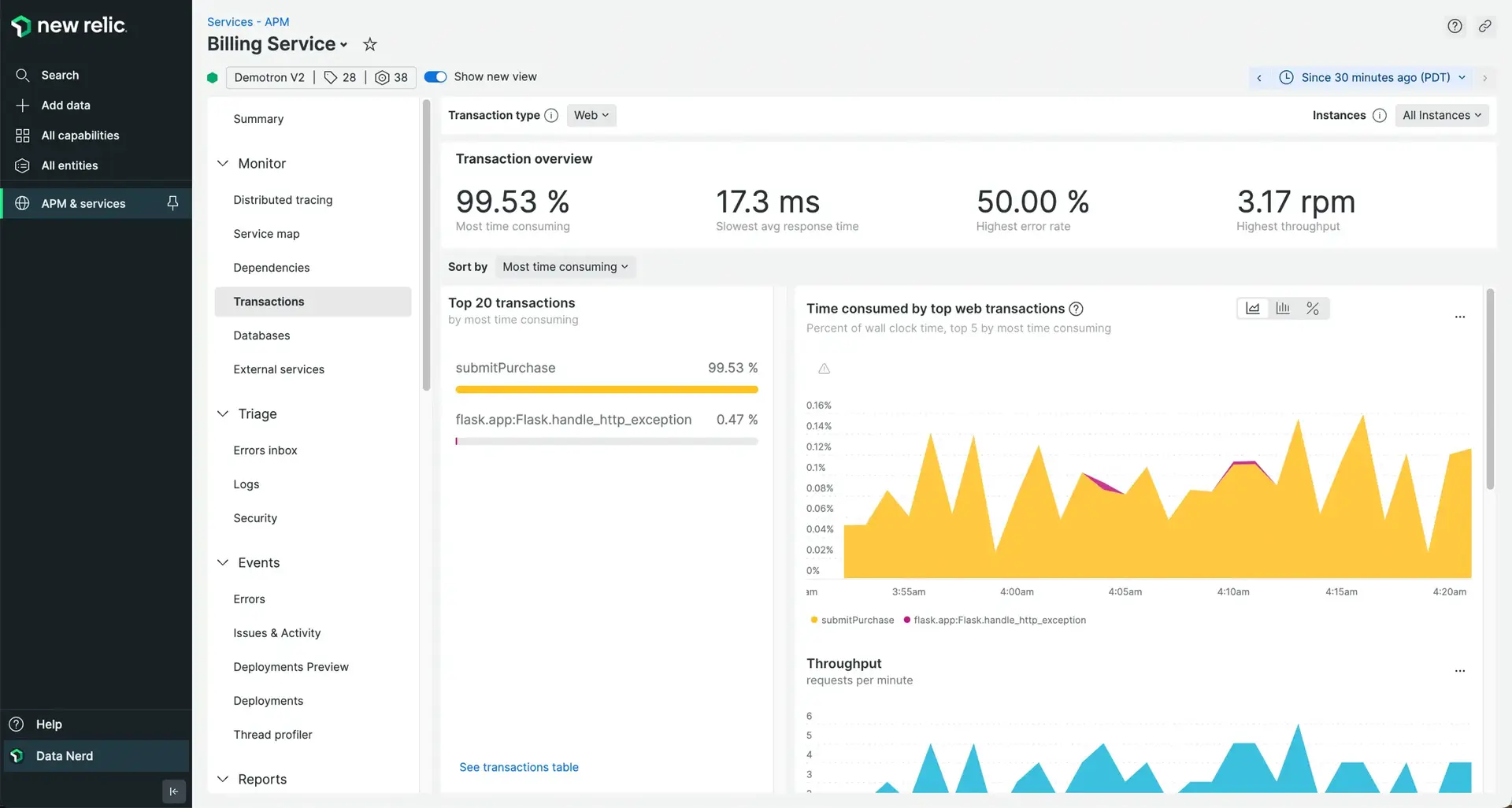Viewport: 1512px width, 808px height.
Task: Toggle the Show new view switch
Action: [x=435, y=77]
